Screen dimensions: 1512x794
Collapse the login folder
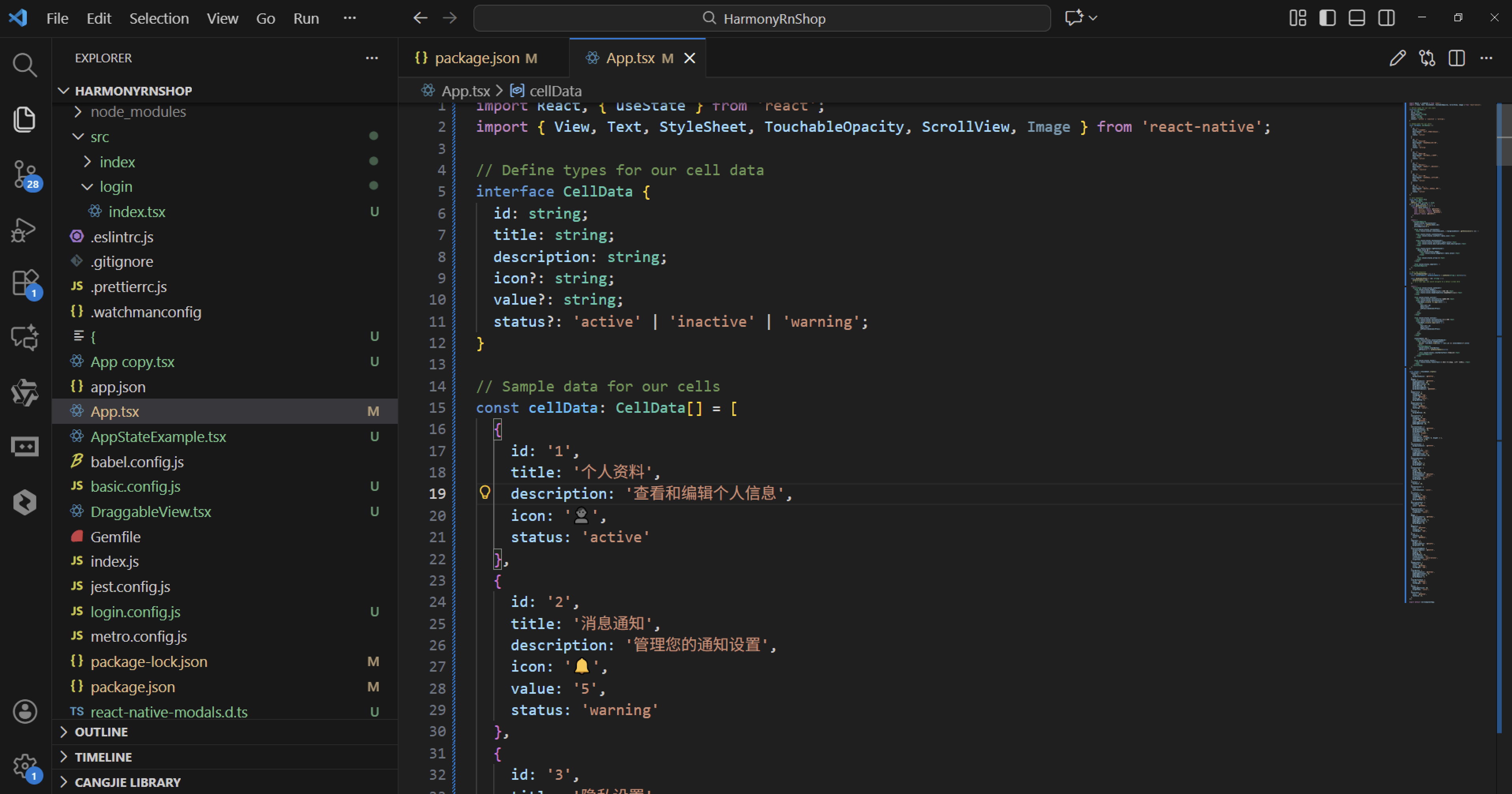pos(116,187)
